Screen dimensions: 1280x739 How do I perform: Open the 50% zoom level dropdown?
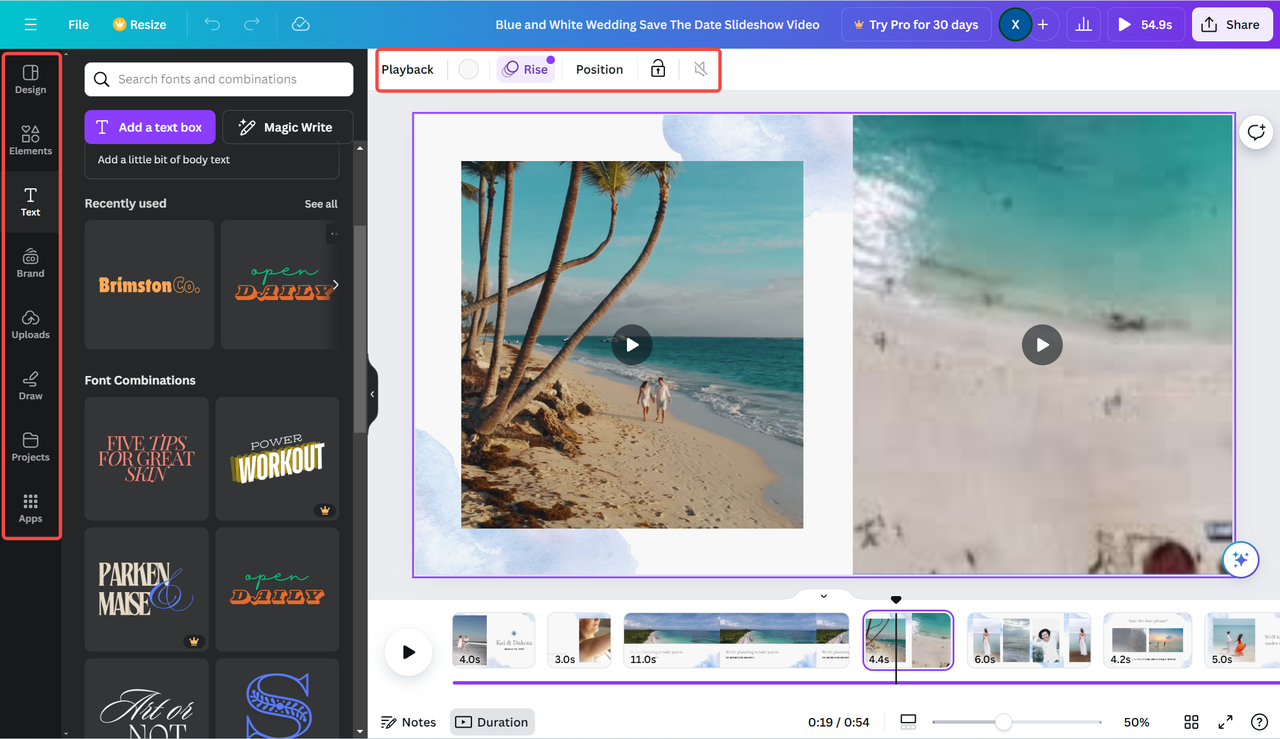click(x=1137, y=721)
